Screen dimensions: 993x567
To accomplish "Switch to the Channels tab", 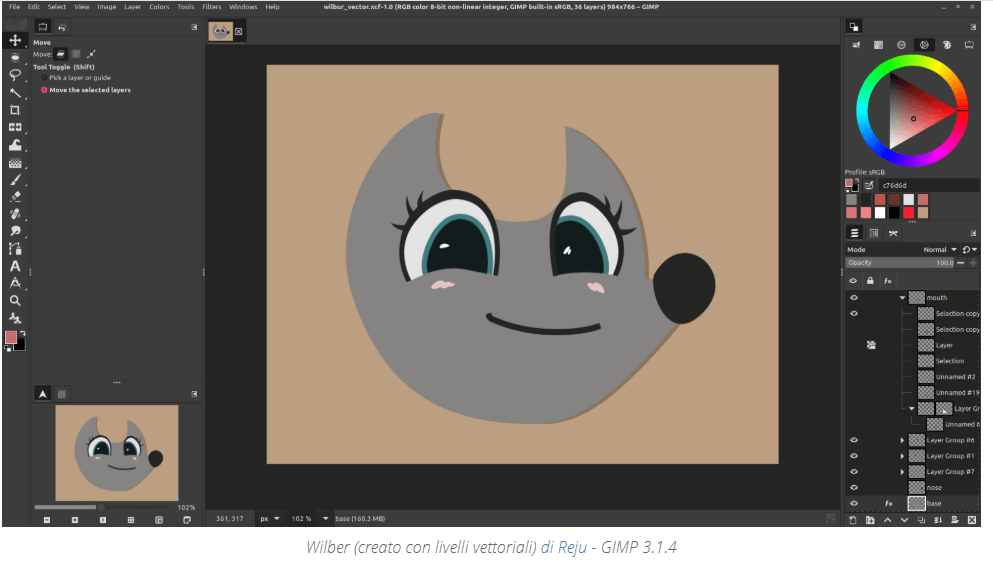I will [x=874, y=233].
